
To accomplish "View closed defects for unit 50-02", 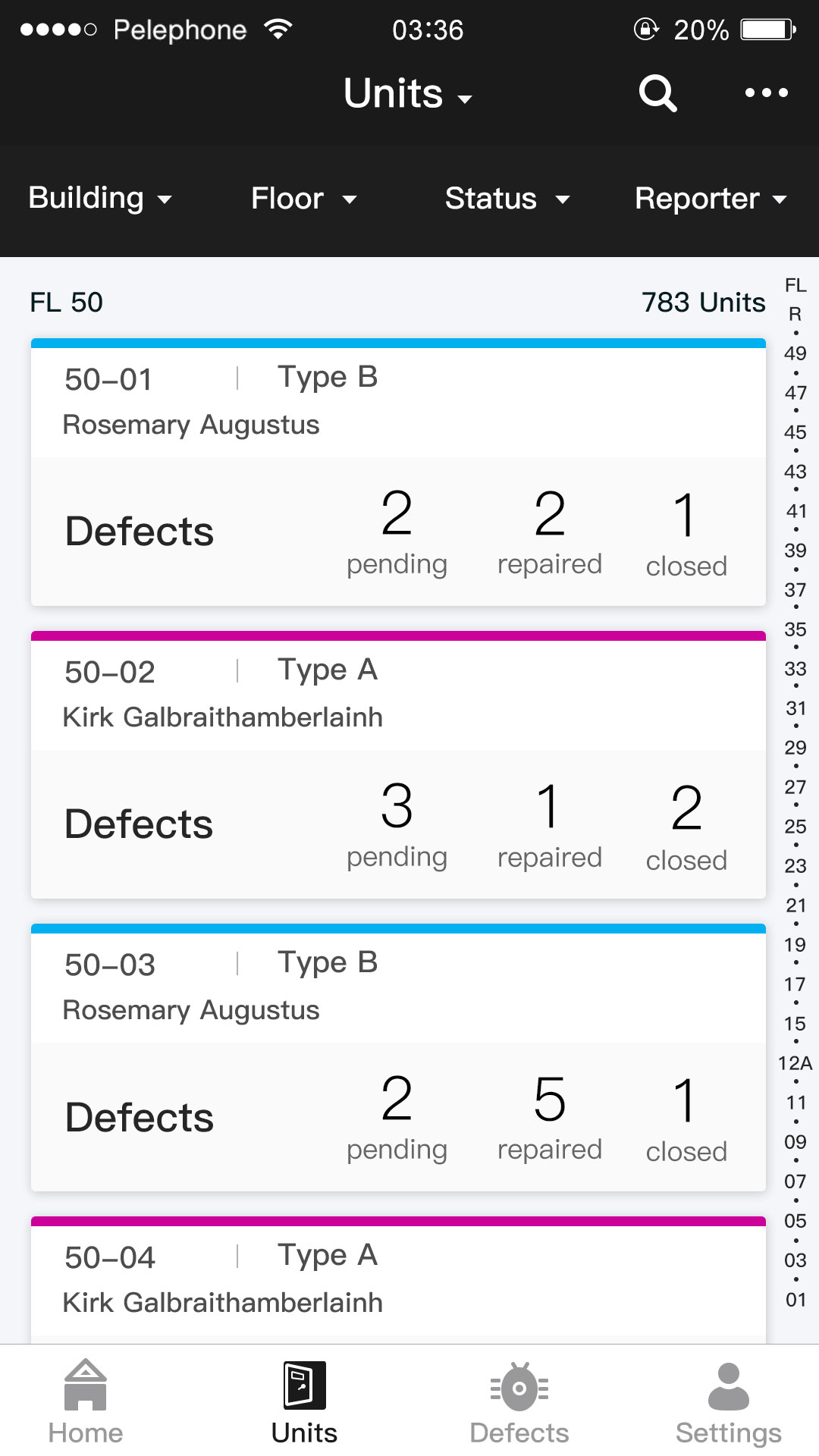I will (x=686, y=827).
